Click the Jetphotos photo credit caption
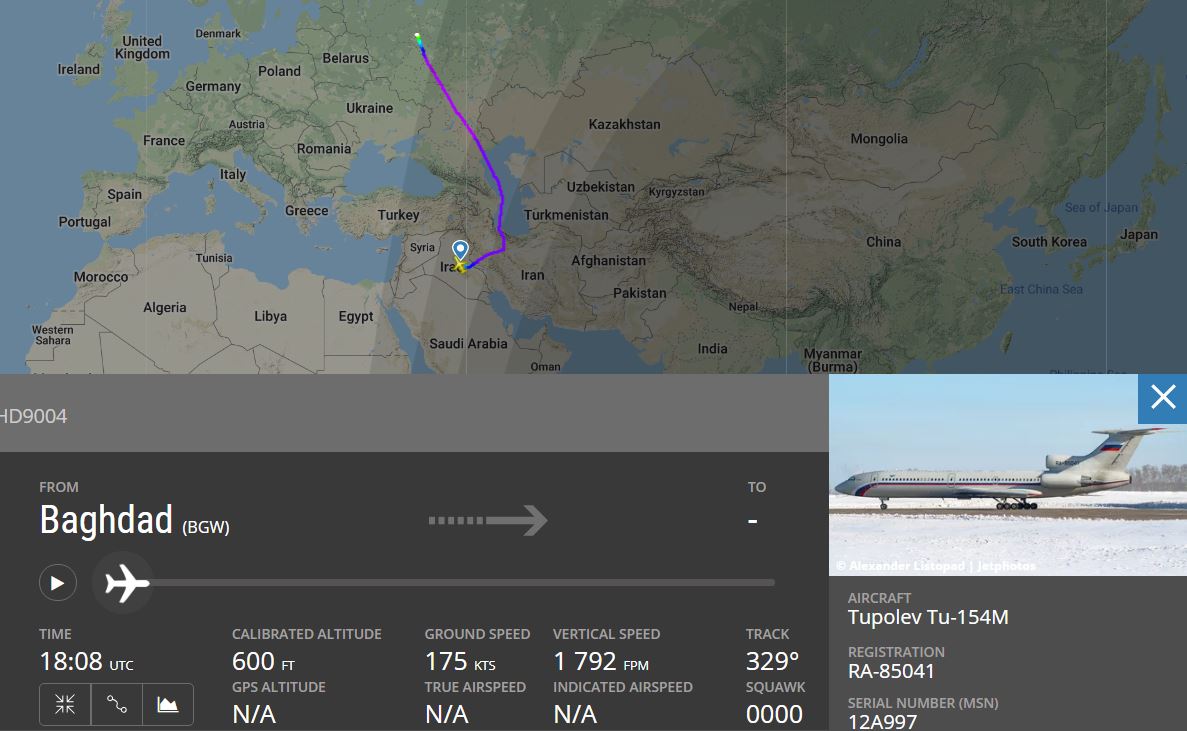This screenshot has height=731, width=1187. pyautogui.click(x=936, y=566)
